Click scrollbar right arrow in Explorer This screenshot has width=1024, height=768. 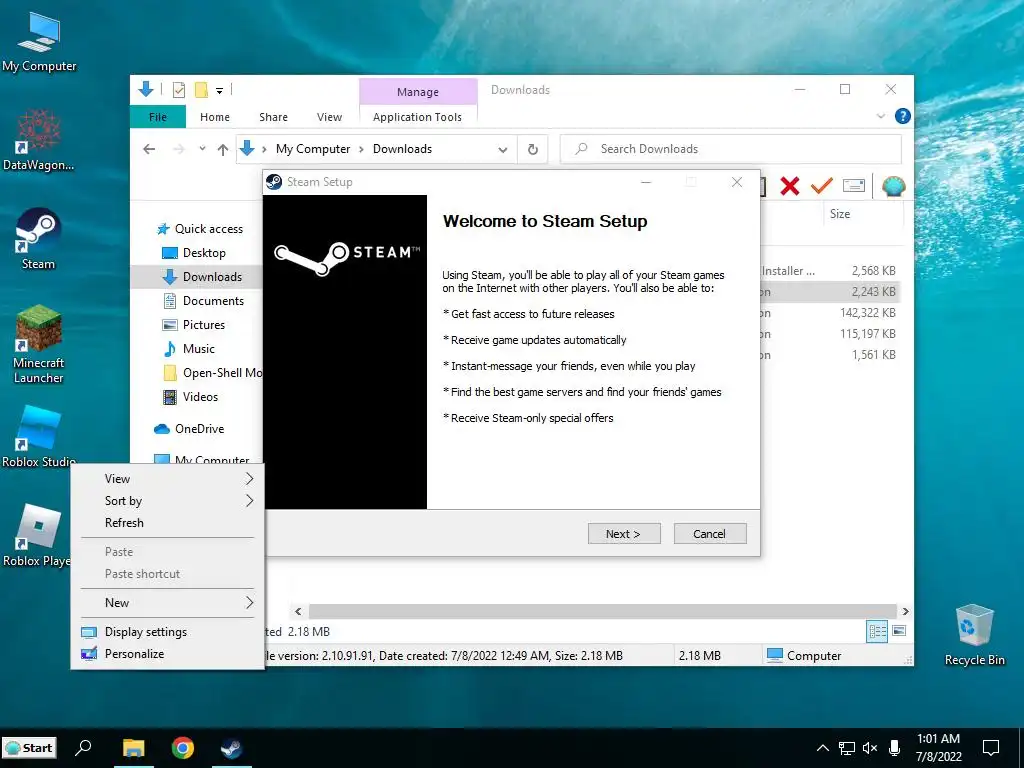click(905, 611)
